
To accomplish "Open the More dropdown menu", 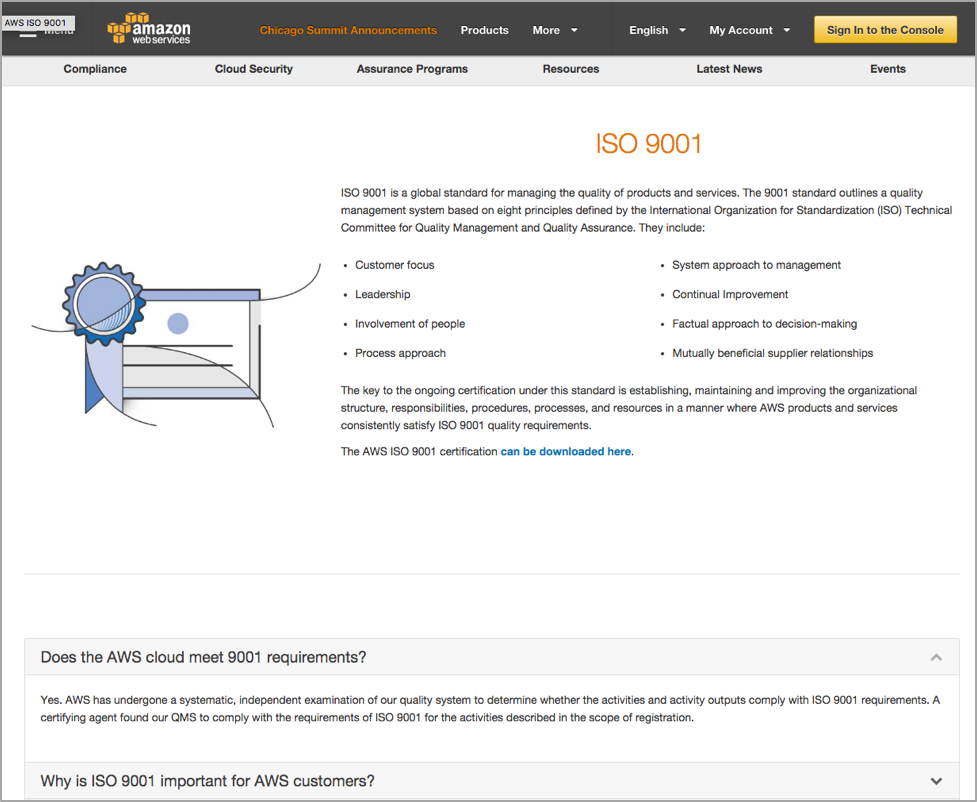I will (555, 30).
